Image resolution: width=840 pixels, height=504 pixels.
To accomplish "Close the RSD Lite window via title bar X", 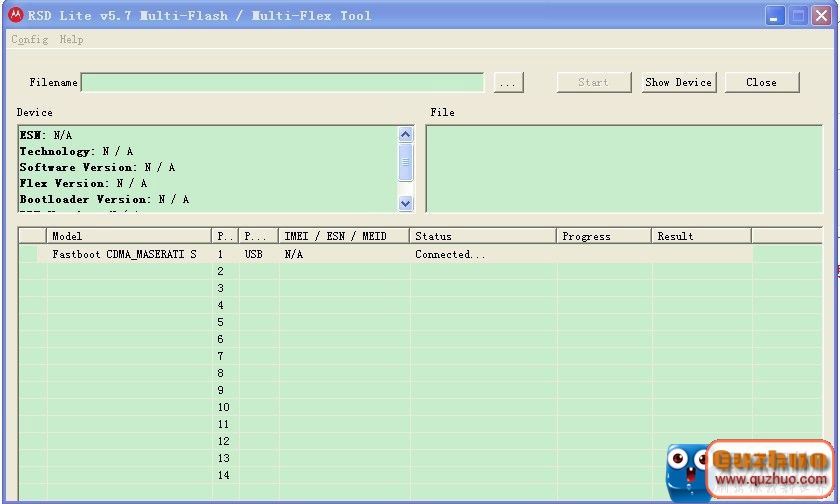I will click(821, 16).
